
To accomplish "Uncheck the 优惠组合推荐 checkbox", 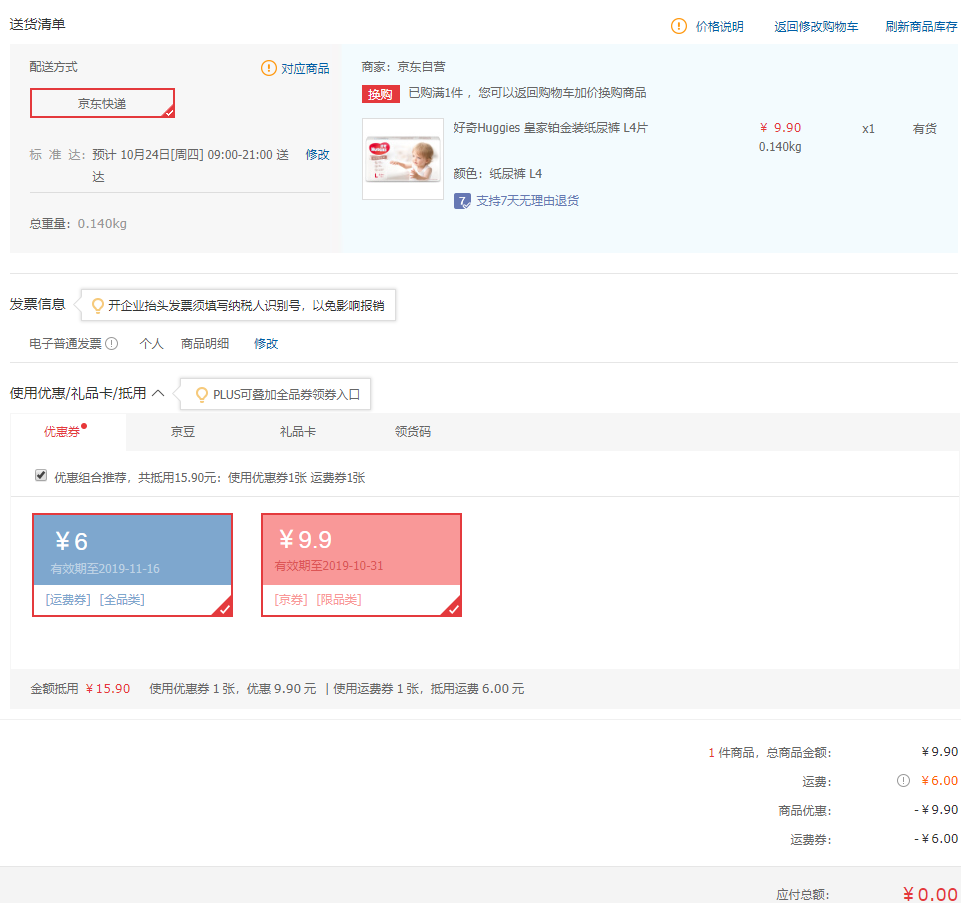I will coord(41,476).
